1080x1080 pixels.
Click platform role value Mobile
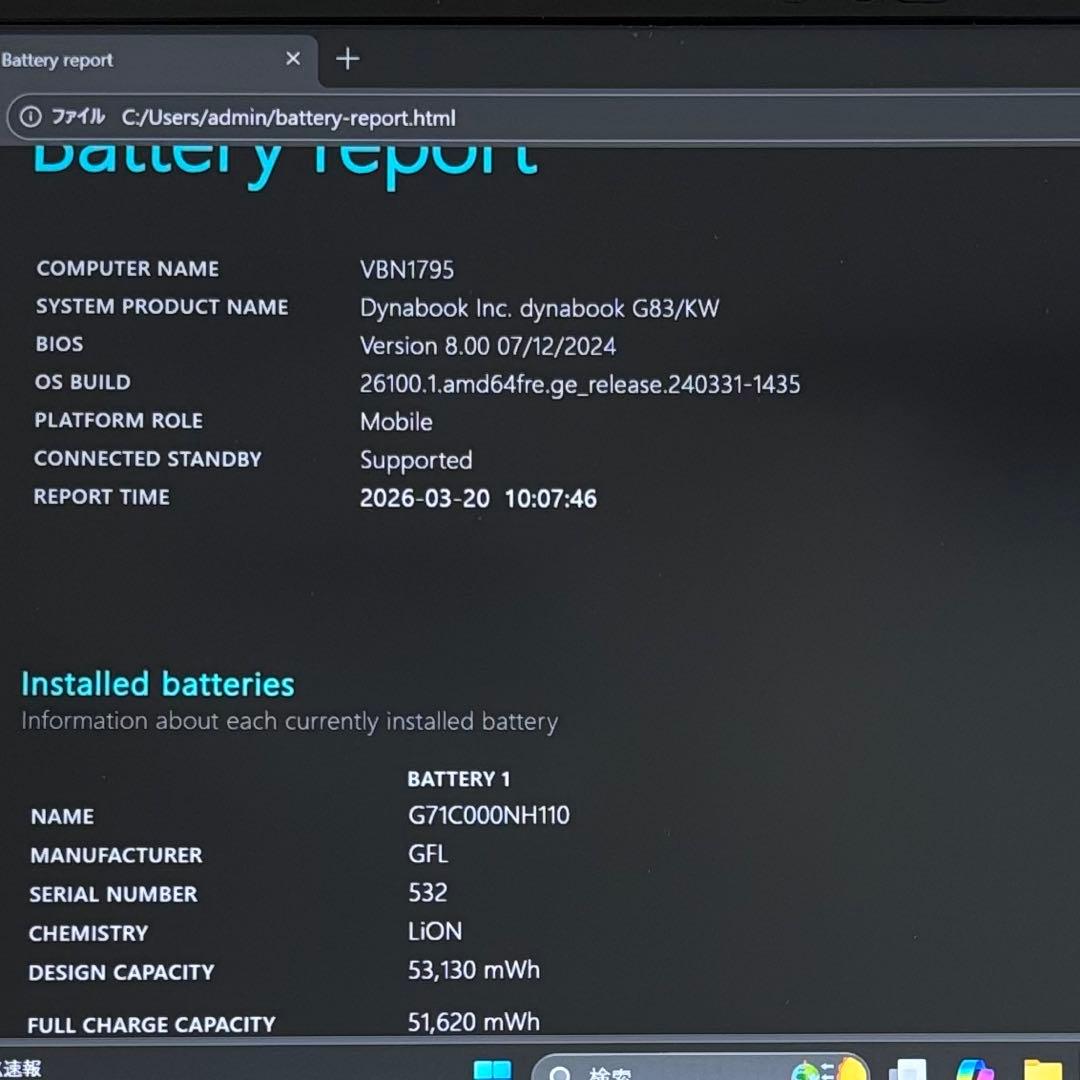click(x=397, y=422)
